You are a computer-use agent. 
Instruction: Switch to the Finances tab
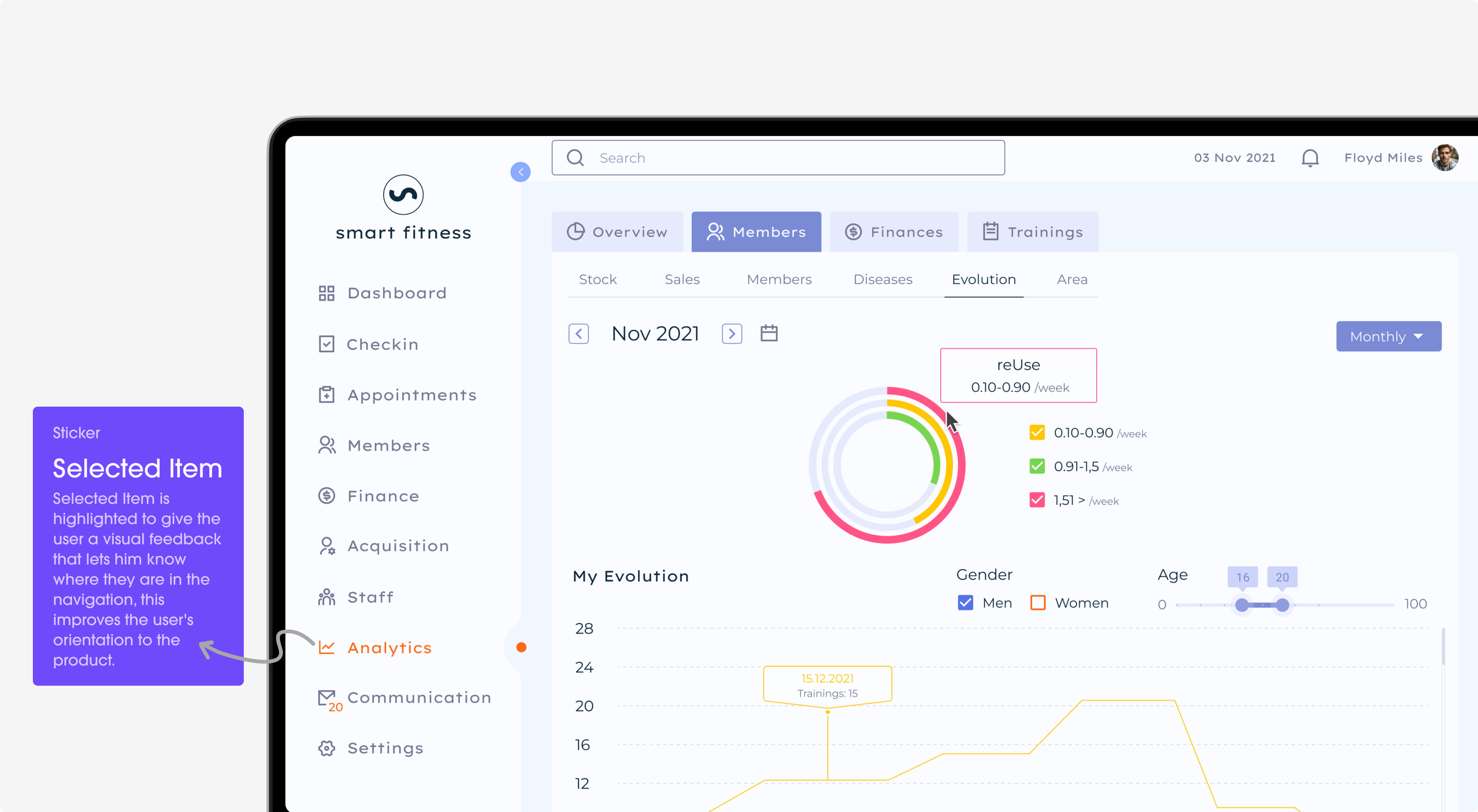(894, 232)
